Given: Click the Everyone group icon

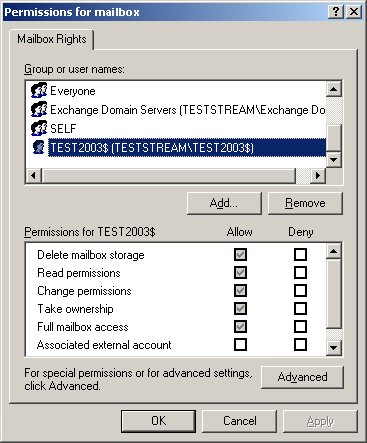Looking at the screenshot, I should click(x=39, y=90).
